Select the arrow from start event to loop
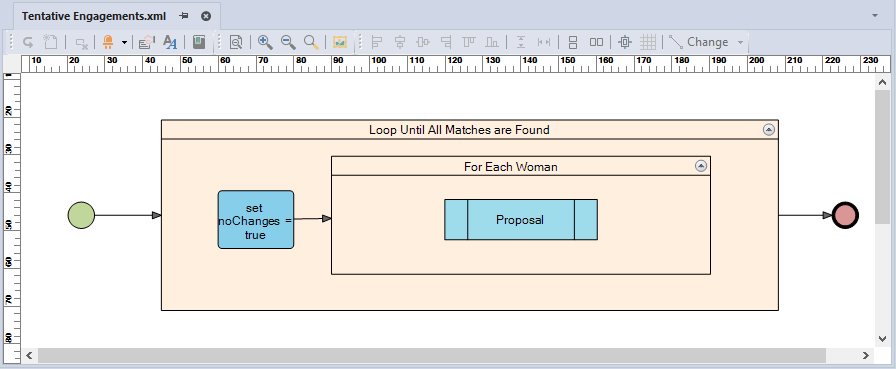This screenshot has width=896, height=369. coord(128,215)
